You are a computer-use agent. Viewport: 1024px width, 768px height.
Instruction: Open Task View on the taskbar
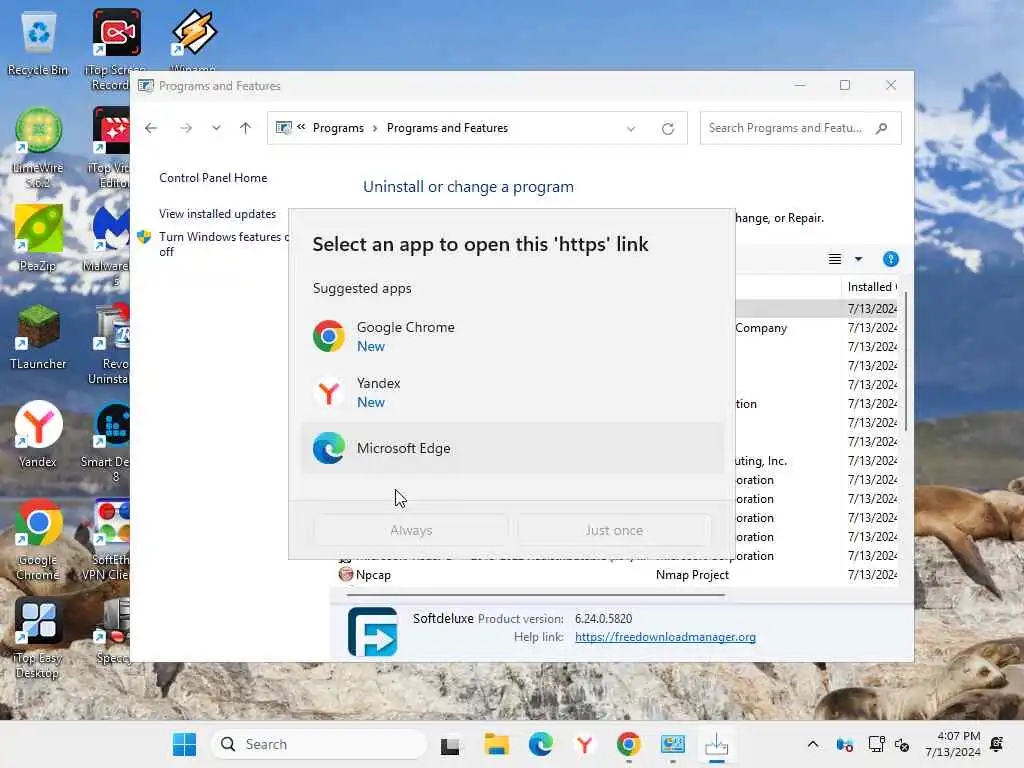[x=449, y=745]
